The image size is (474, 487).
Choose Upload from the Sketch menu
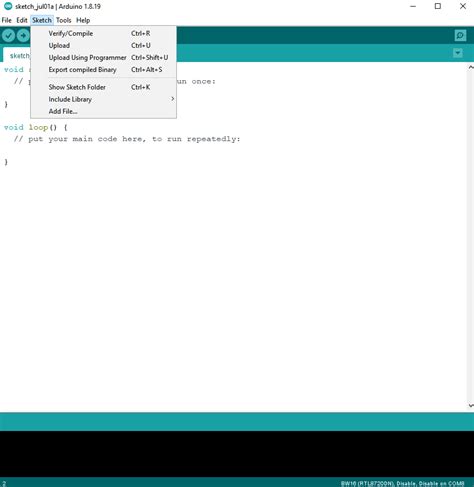click(x=103, y=45)
